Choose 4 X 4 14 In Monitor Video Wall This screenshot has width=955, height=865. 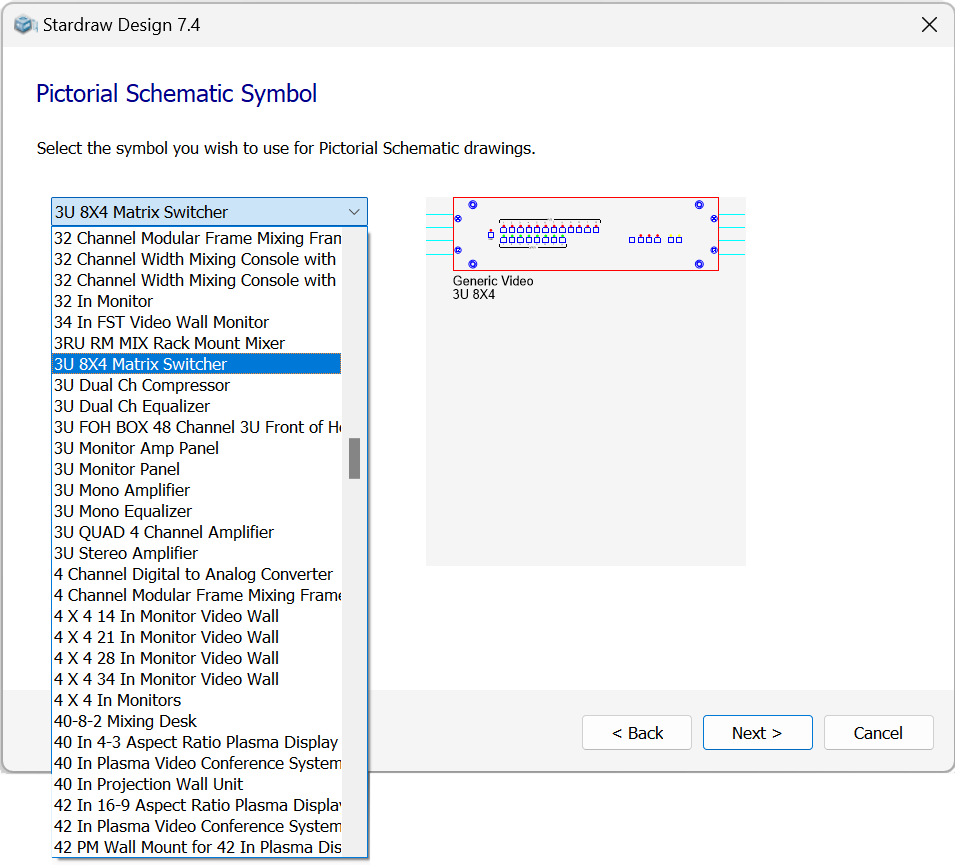point(197,616)
